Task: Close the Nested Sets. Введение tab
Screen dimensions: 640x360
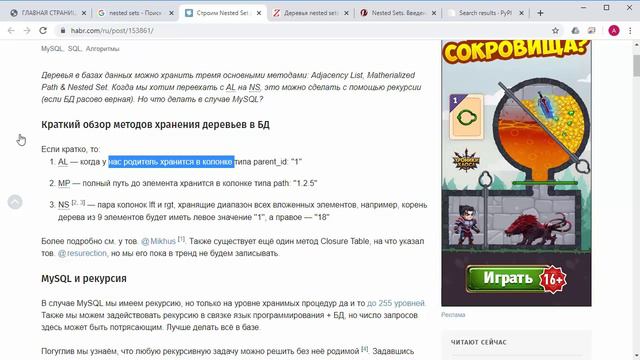Action: [x=433, y=13]
